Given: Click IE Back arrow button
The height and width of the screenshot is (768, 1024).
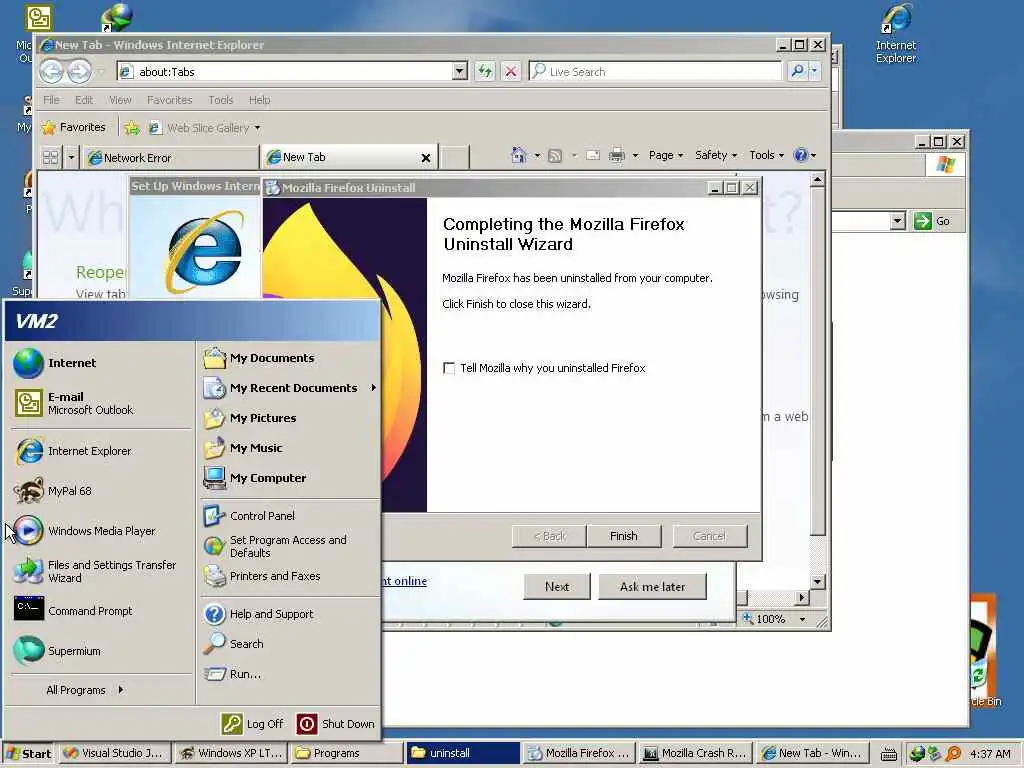Looking at the screenshot, I should 52,71.
